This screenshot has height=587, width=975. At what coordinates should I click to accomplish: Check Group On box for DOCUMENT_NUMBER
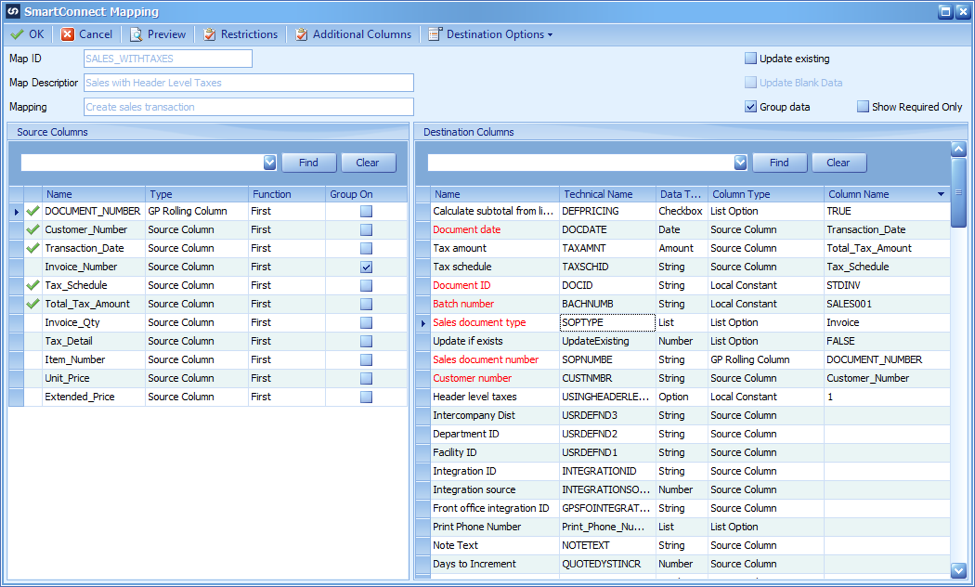366,211
